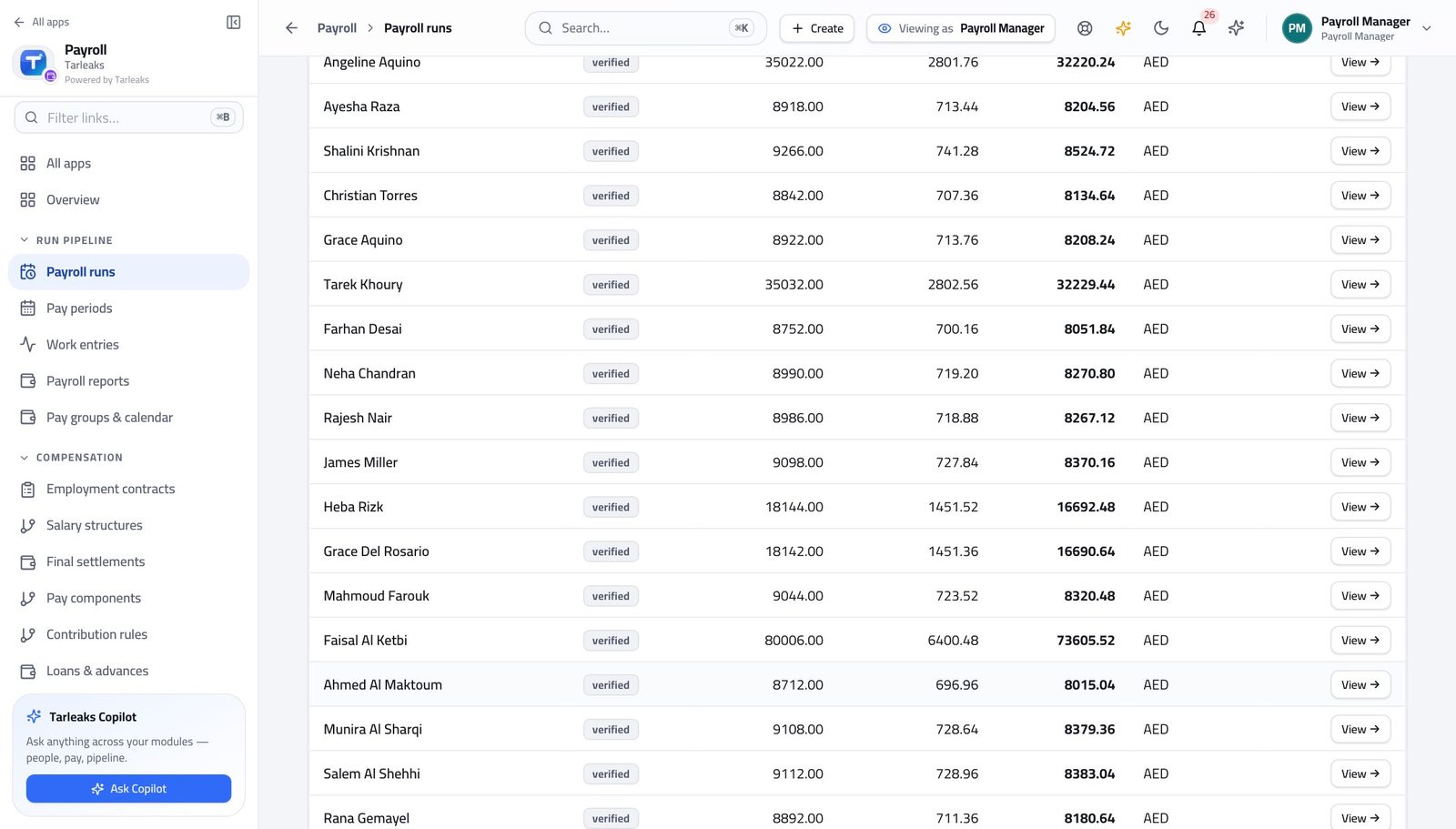
Task: View James Miller's row
Action: point(1360,462)
